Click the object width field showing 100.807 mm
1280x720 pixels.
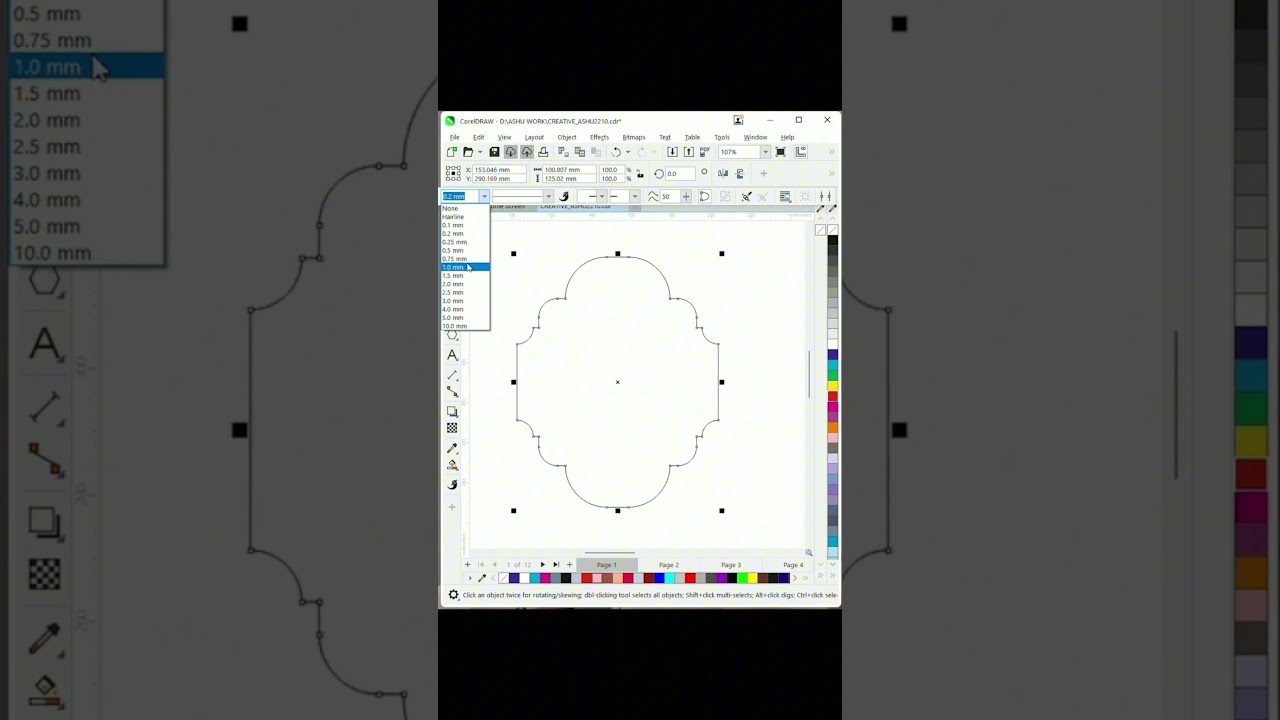(569, 170)
